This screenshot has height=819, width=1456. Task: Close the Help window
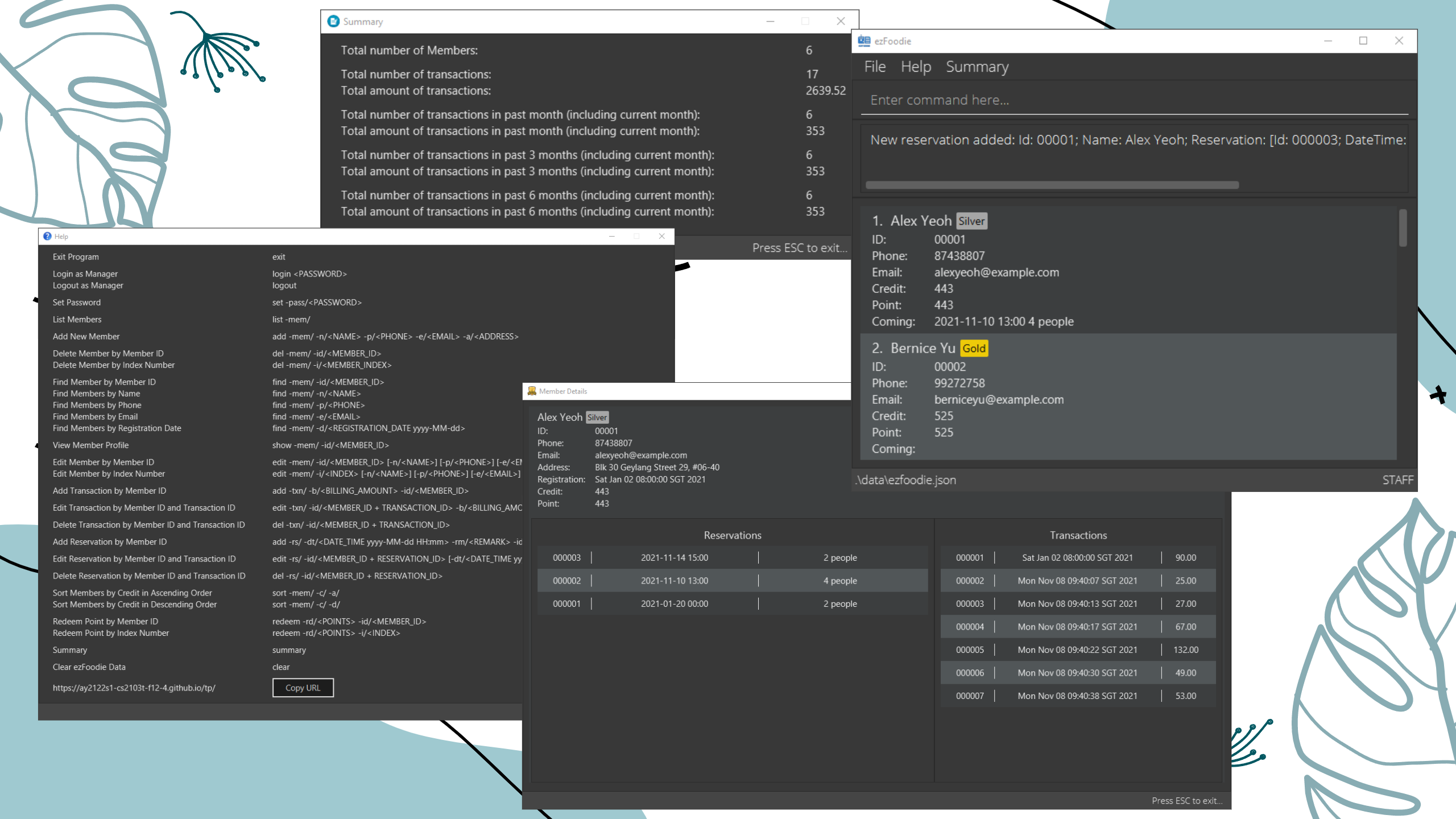661,237
